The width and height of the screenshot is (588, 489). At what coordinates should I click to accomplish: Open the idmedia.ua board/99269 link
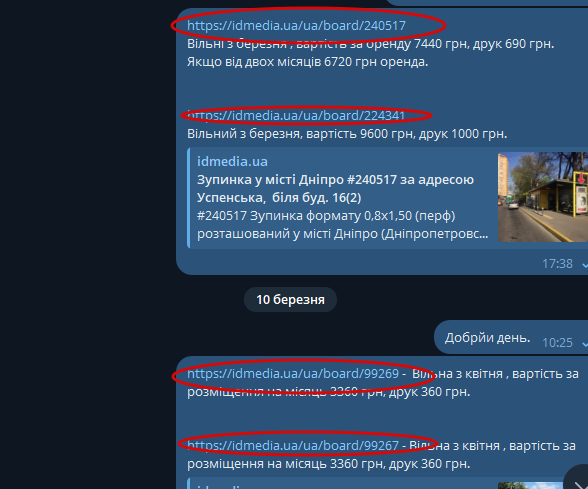pyautogui.click(x=293, y=374)
